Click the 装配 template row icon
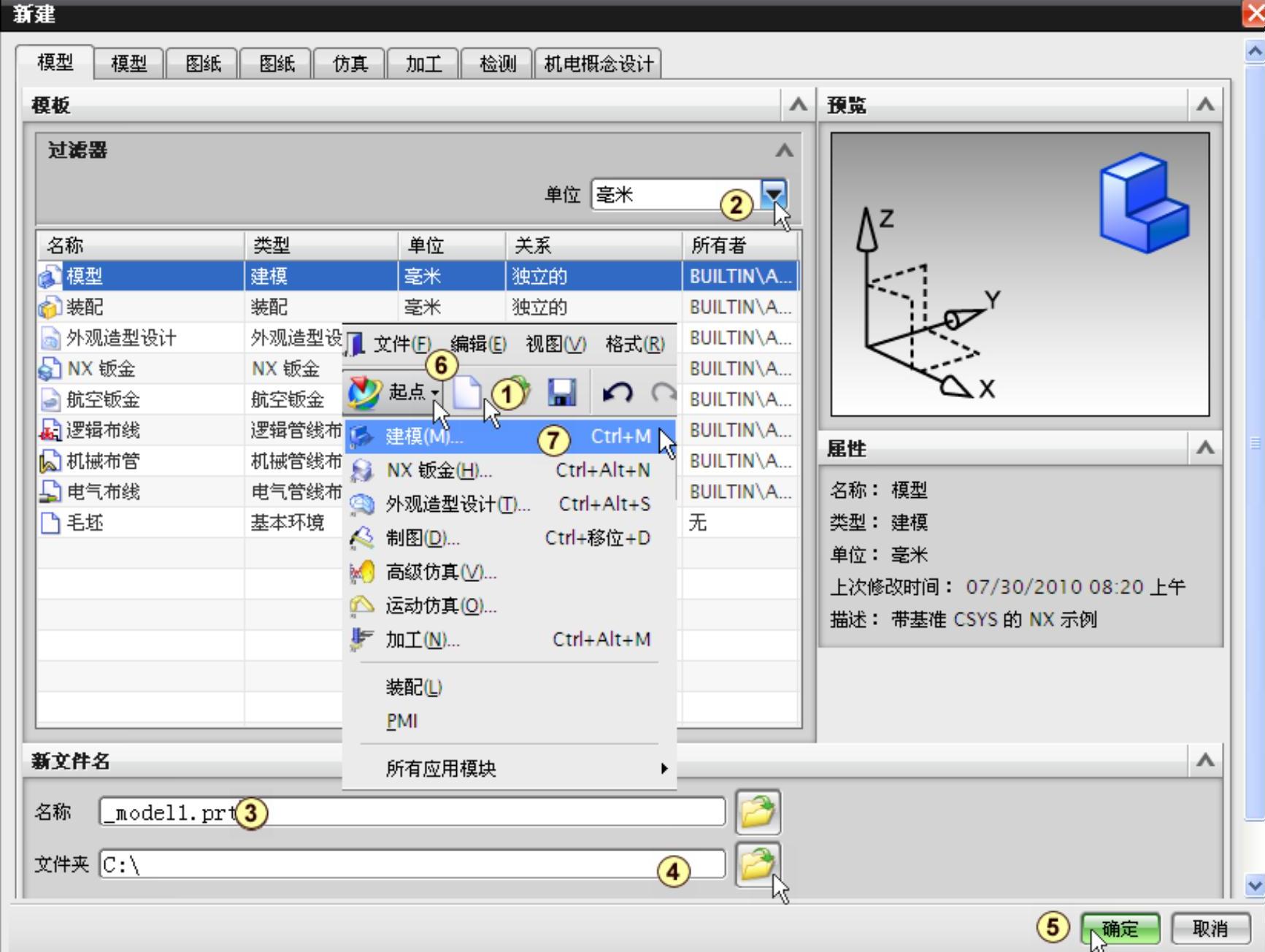Image resolution: width=1265 pixels, height=952 pixels. click(x=50, y=307)
